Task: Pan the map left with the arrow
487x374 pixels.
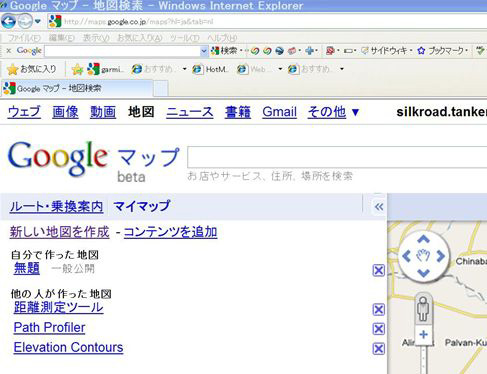Action: click(406, 256)
